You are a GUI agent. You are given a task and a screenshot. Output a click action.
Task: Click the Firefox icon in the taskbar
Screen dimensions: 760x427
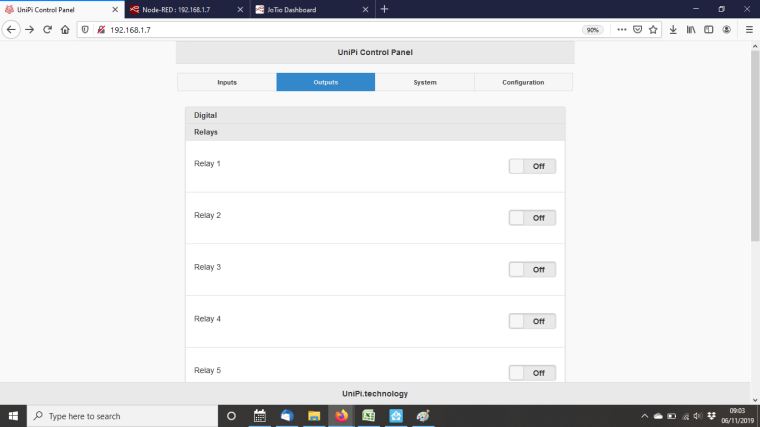point(341,416)
